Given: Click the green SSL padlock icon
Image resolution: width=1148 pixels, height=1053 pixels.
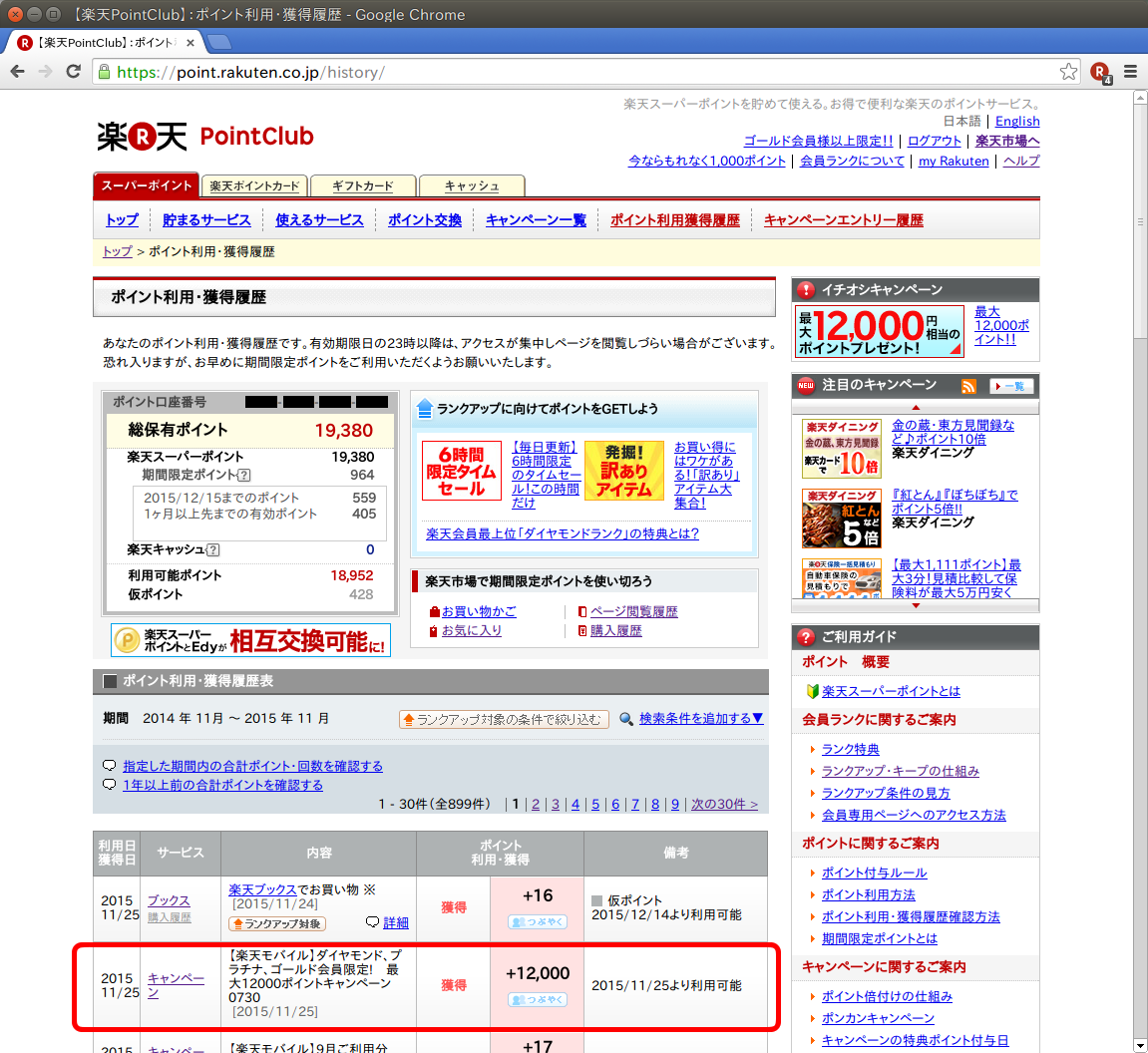Looking at the screenshot, I should [104, 72].
